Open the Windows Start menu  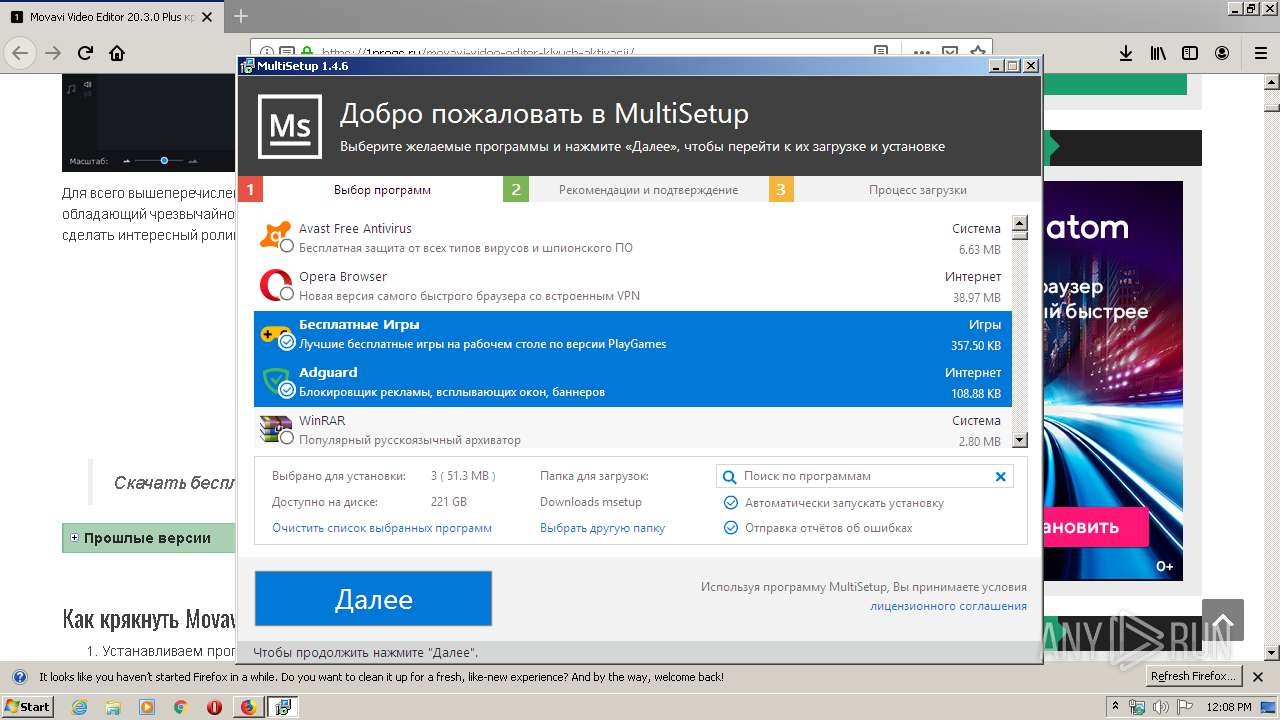[x=27, y=707]
